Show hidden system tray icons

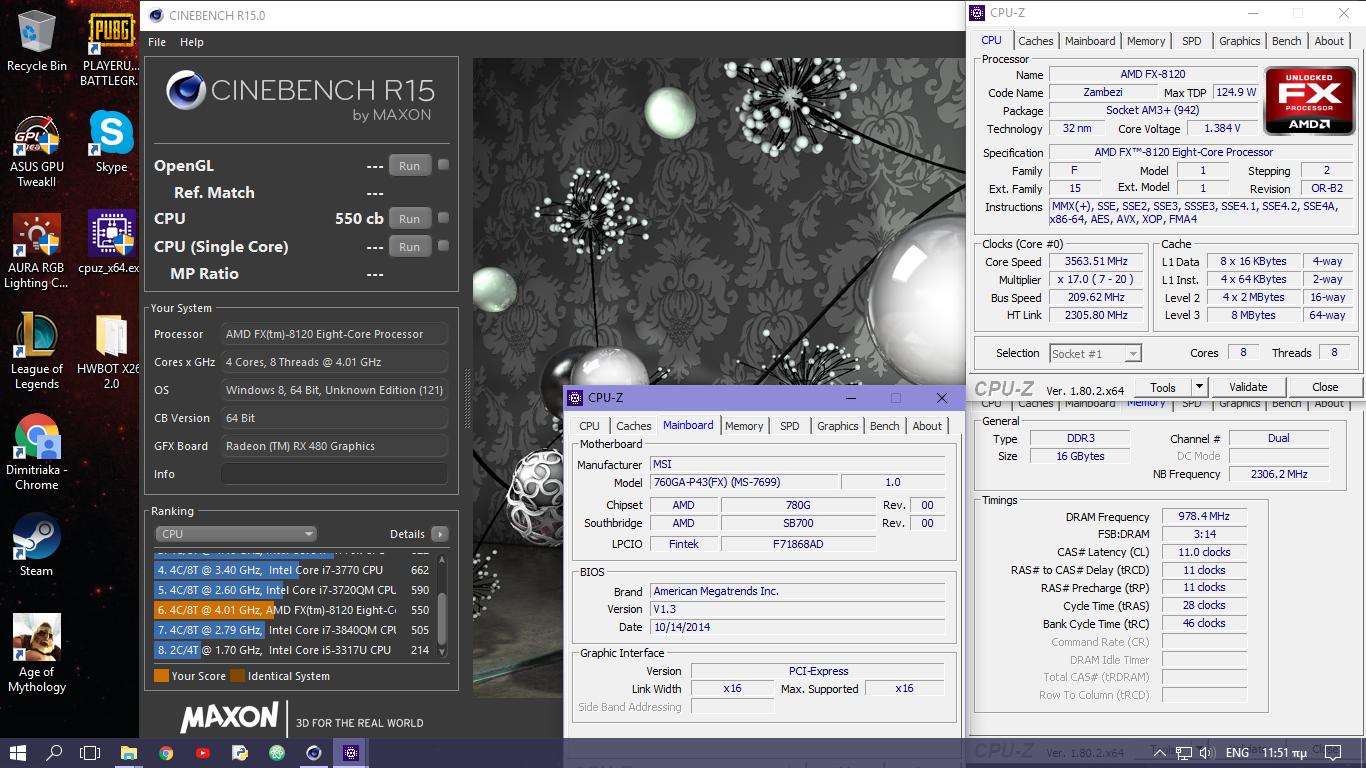(1160, 753)
